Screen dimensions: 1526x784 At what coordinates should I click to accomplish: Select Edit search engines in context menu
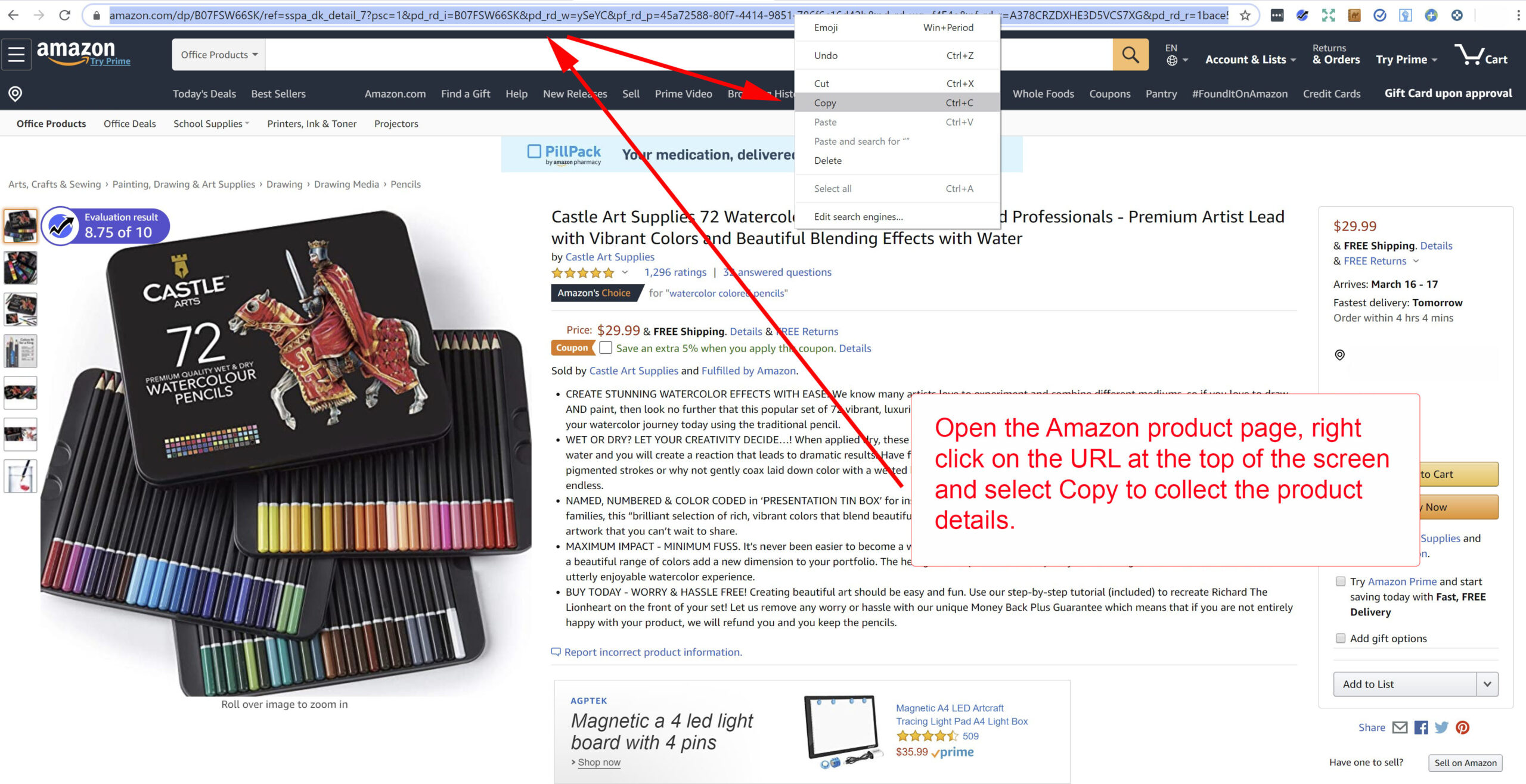858,217
